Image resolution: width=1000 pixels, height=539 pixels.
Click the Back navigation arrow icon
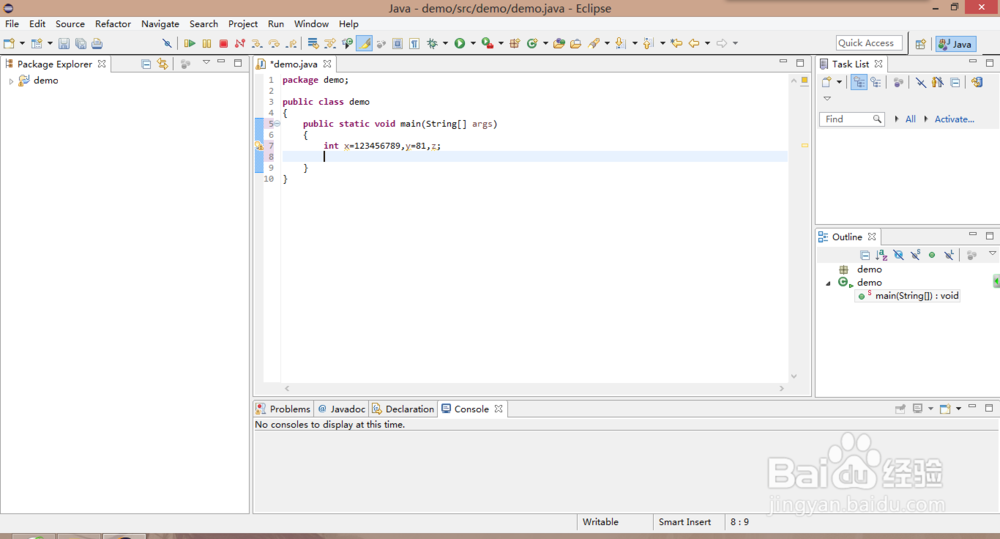pos(694,43)
